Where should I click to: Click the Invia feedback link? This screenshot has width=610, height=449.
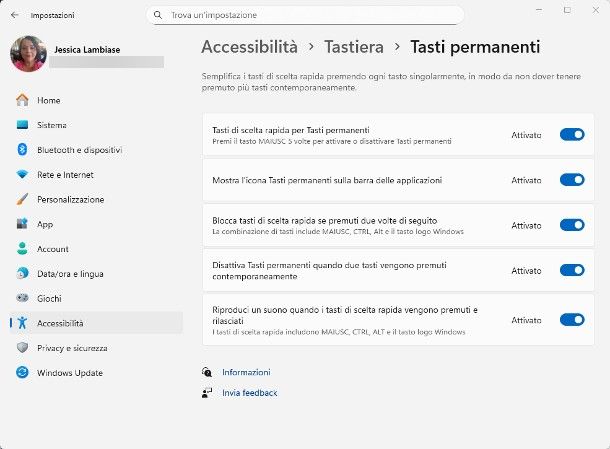tap(249, 393)
